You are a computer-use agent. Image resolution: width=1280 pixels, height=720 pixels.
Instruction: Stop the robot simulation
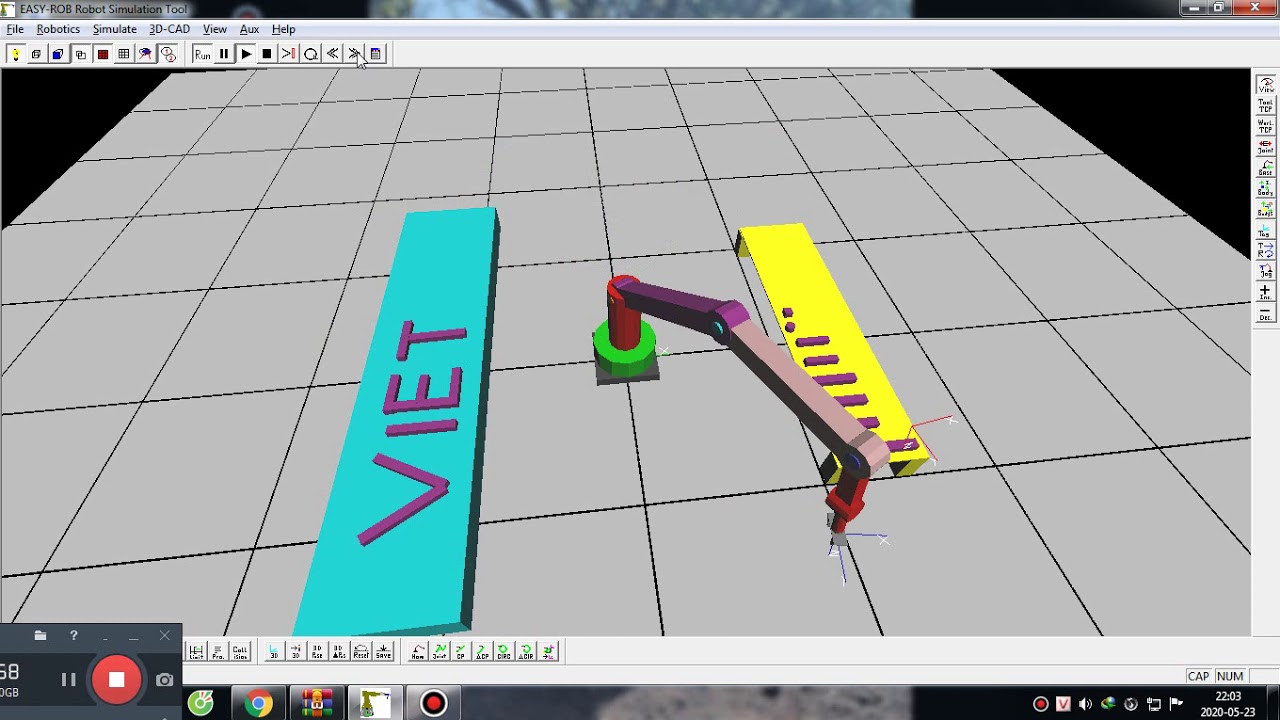coord(267,54)
